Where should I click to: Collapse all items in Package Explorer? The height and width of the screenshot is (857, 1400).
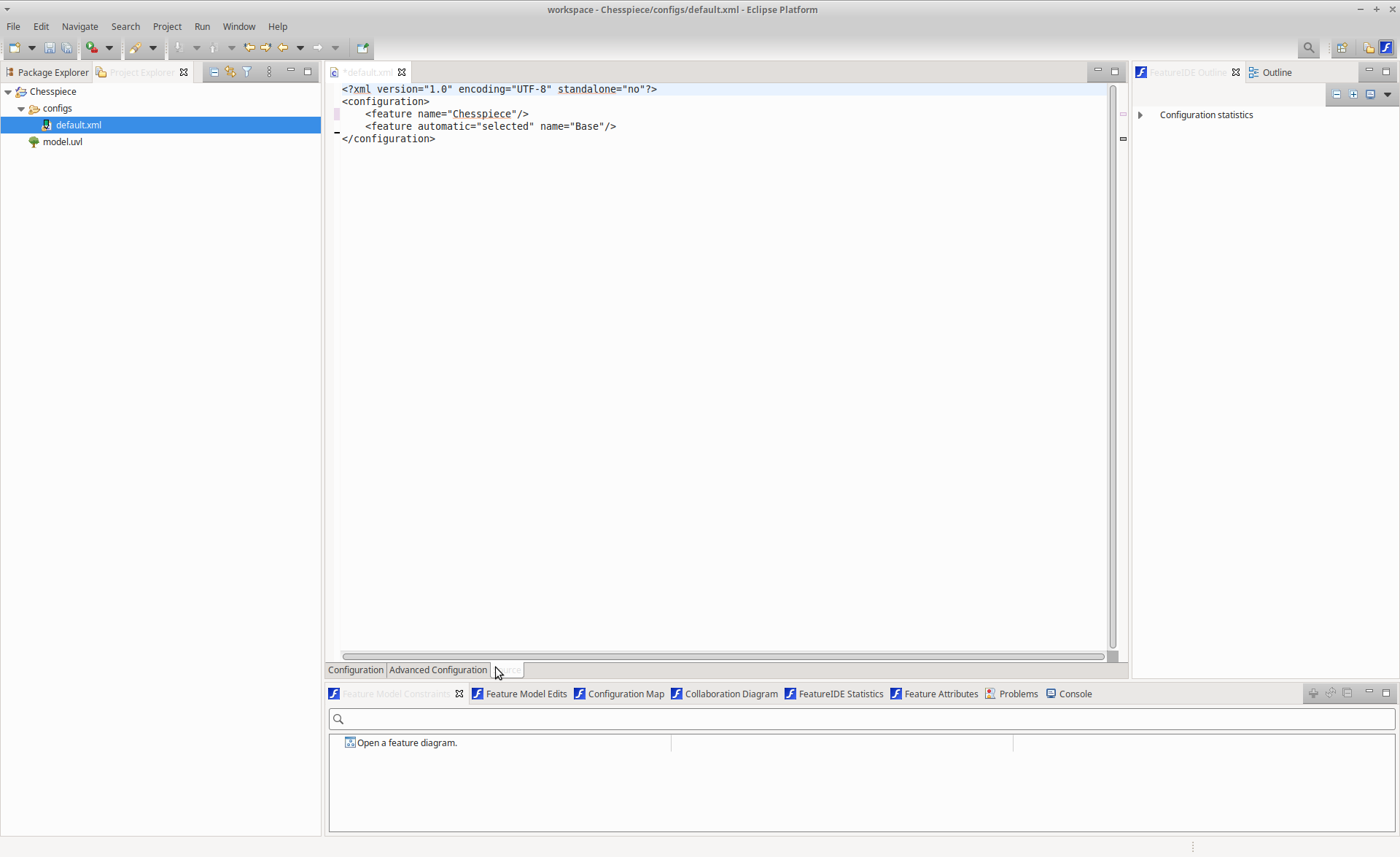pyautogui.click(x=214, y=71)
